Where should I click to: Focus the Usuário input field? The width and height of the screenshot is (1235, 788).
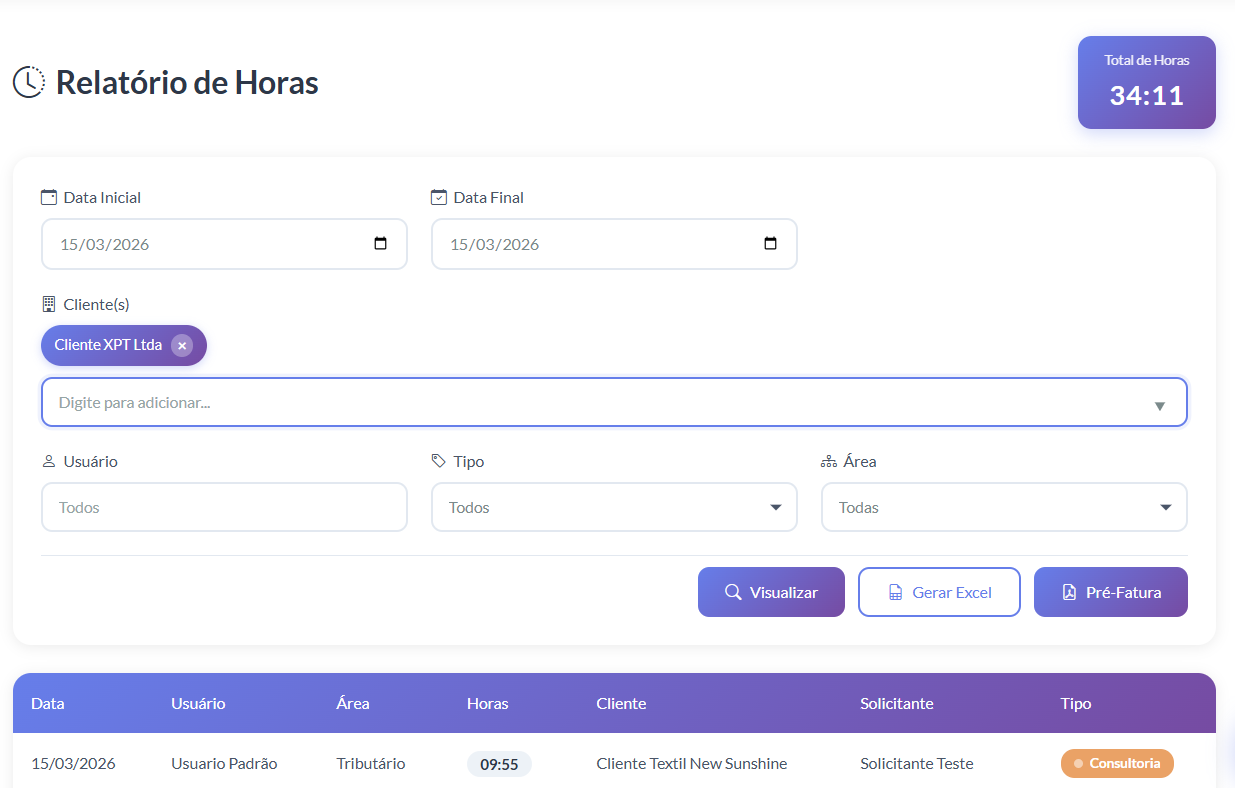pyautogui.click(x=224, y=507)
